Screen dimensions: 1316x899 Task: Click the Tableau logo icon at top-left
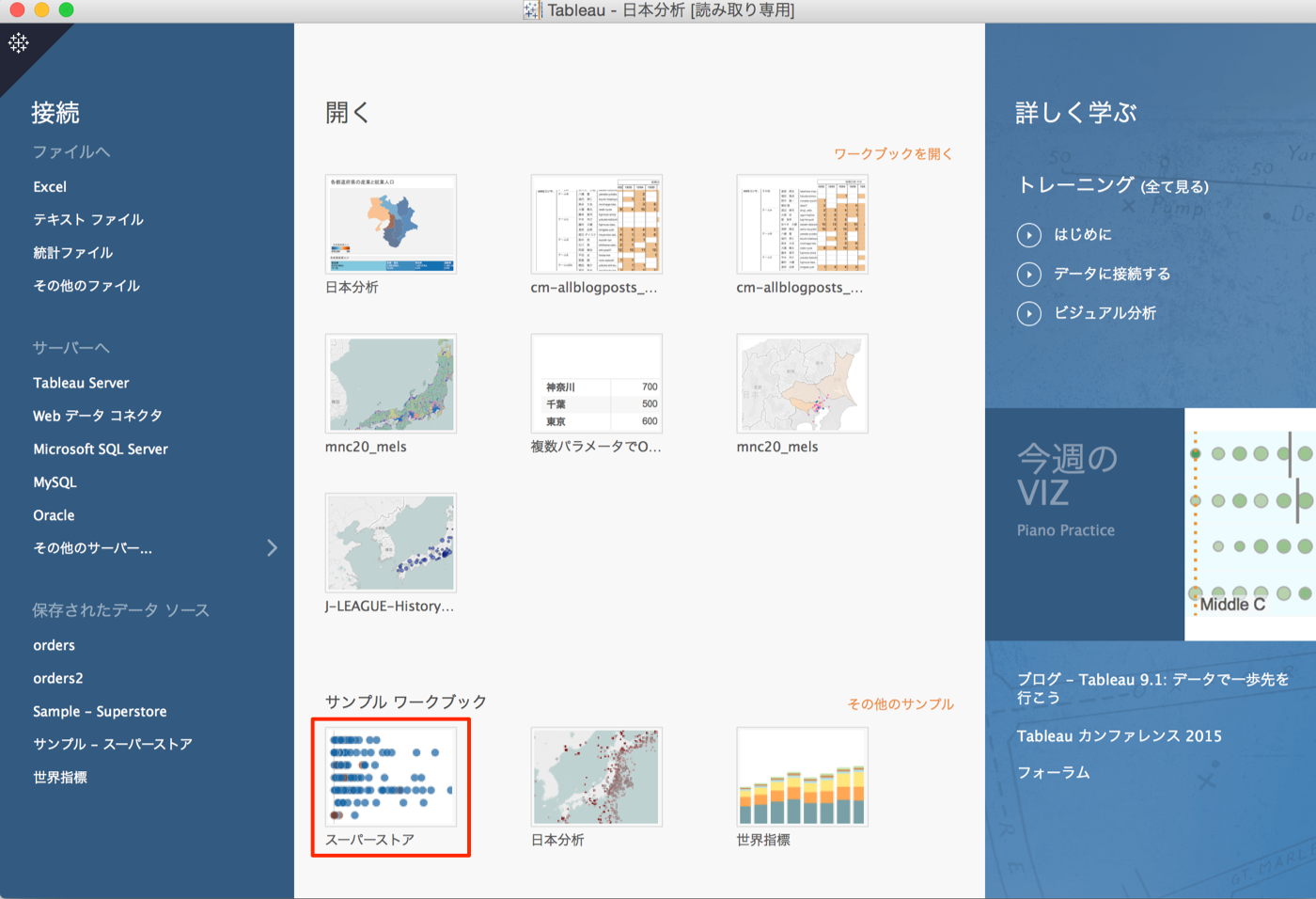(x=19, y=43)
